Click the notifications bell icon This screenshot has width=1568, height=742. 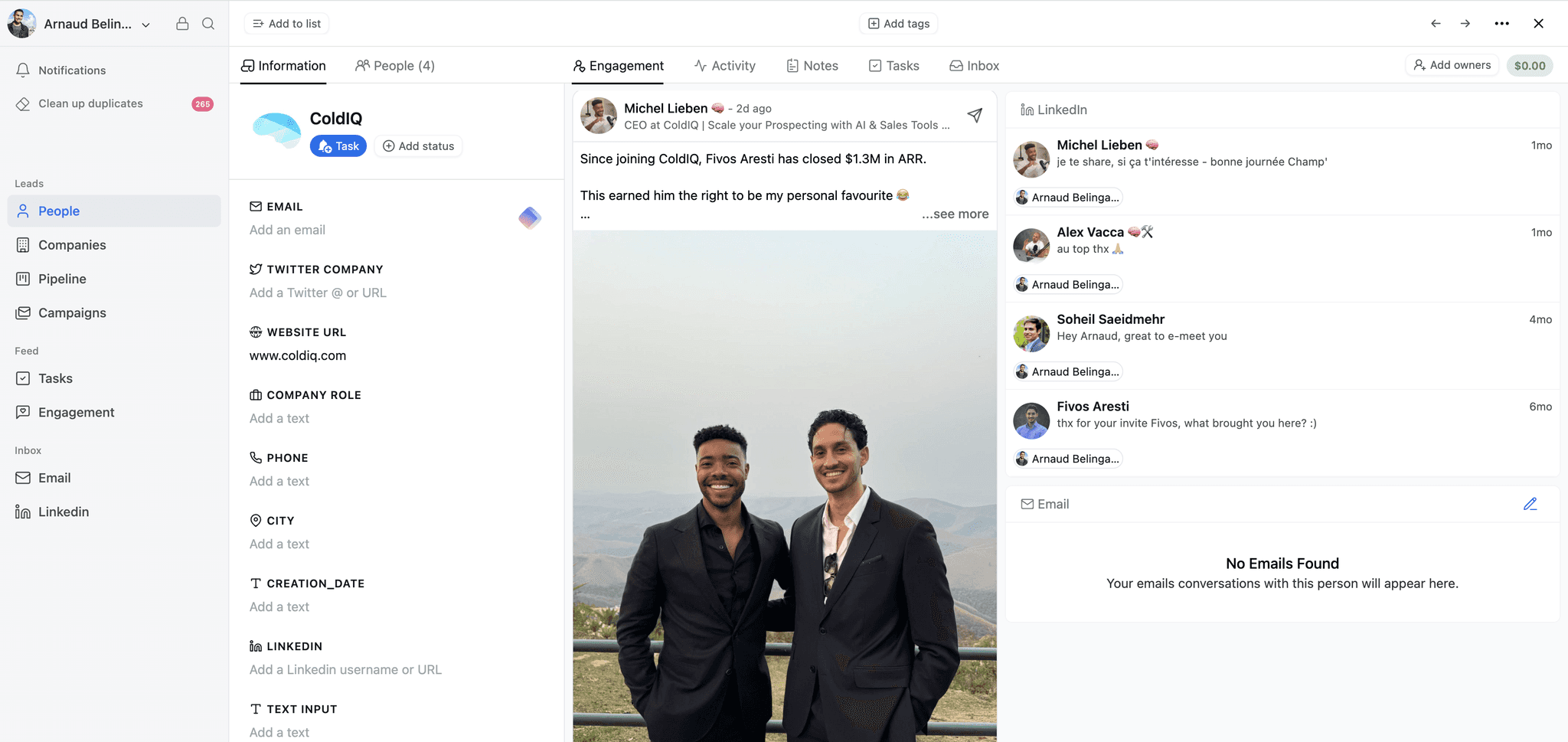click(23, 70)
